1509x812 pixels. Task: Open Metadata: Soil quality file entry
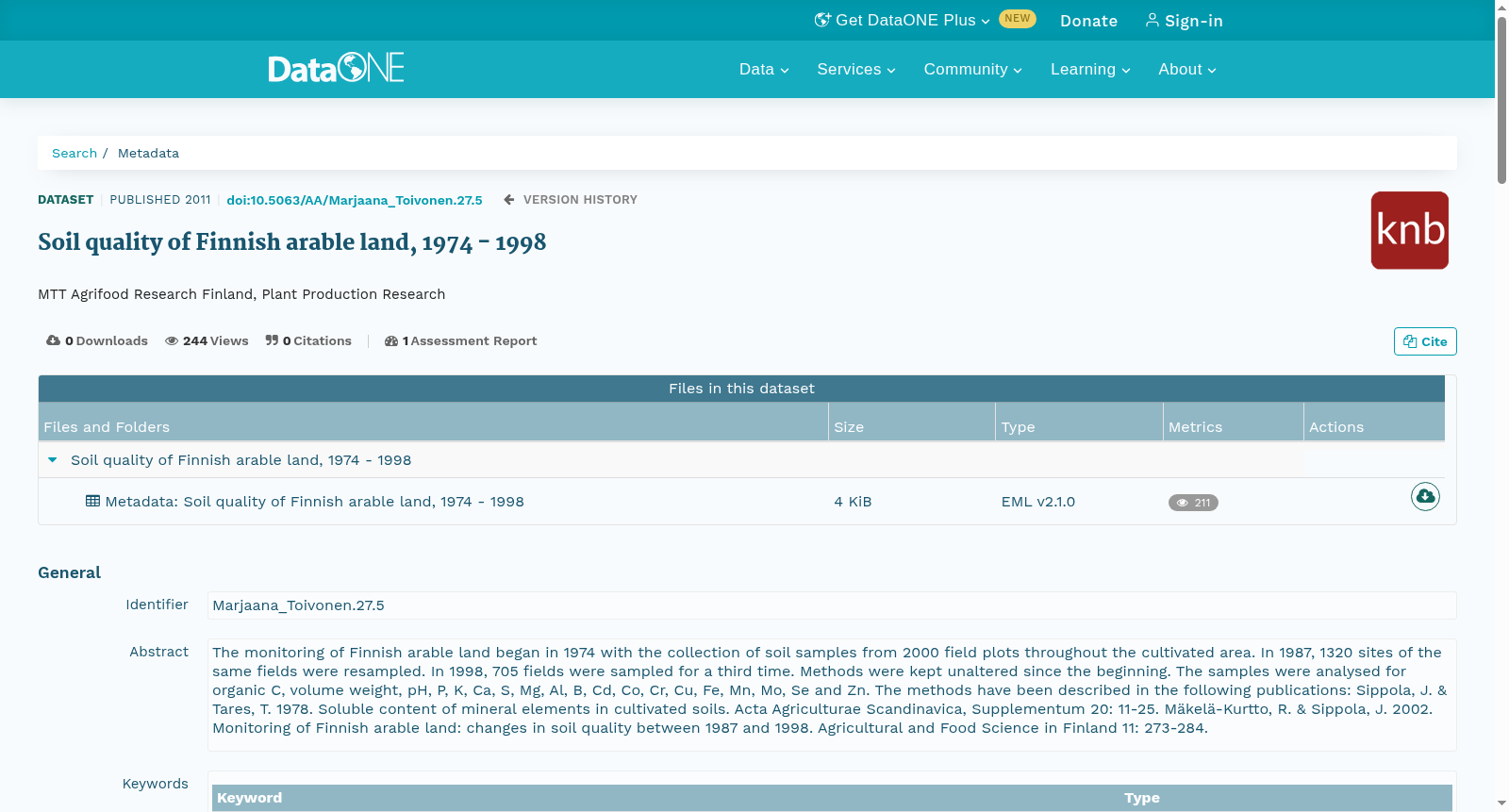click(x=314, y=502)
